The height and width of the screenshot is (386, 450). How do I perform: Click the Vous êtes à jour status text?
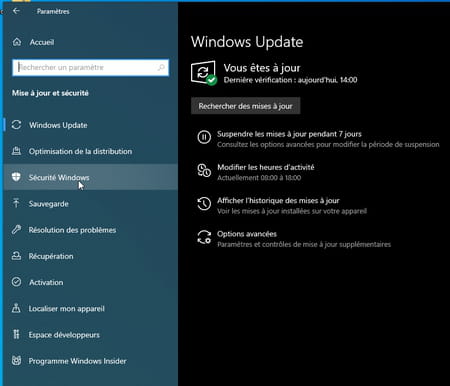click(262, 68)
